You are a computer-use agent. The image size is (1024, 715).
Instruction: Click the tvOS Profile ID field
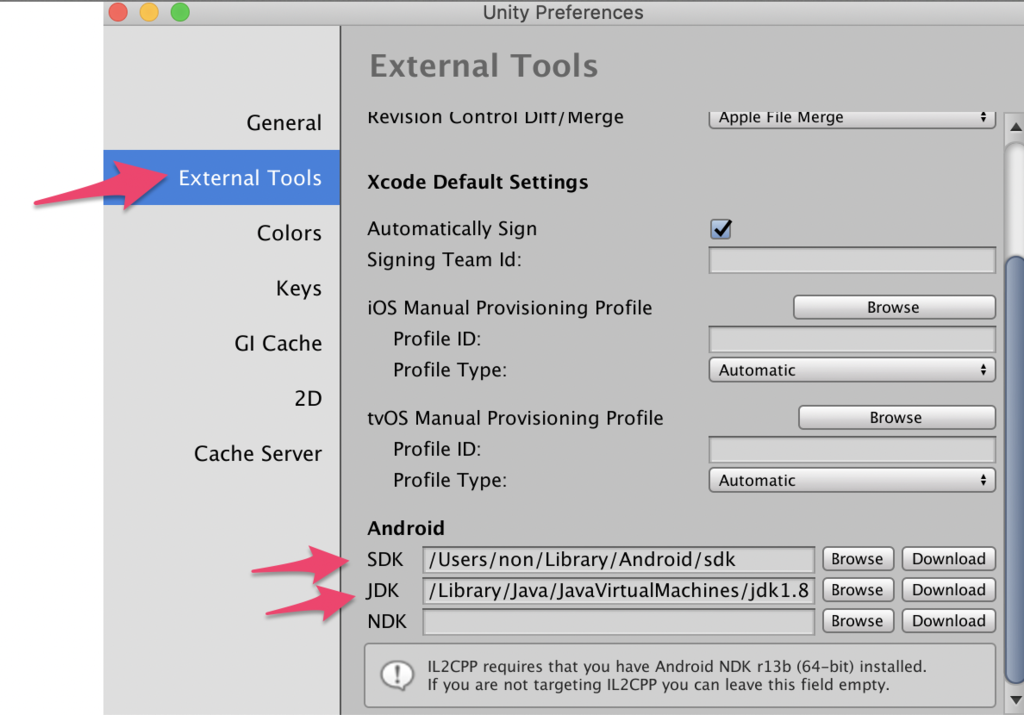[x=852, y=449]
